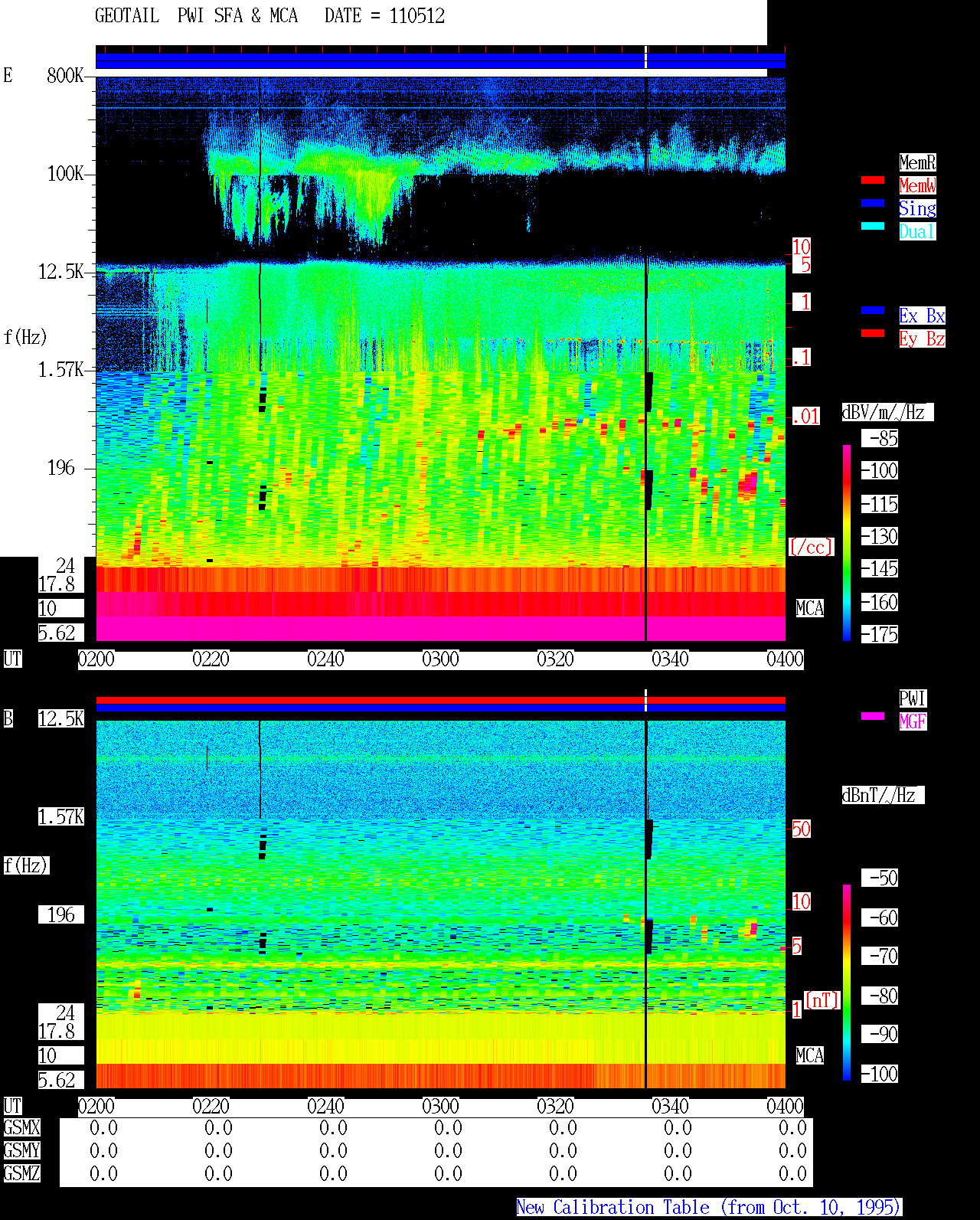The height and width of the screenshot is (1220, 980).
Task: Click the 'Ey Bz' legend label
Action: [922, 339]
